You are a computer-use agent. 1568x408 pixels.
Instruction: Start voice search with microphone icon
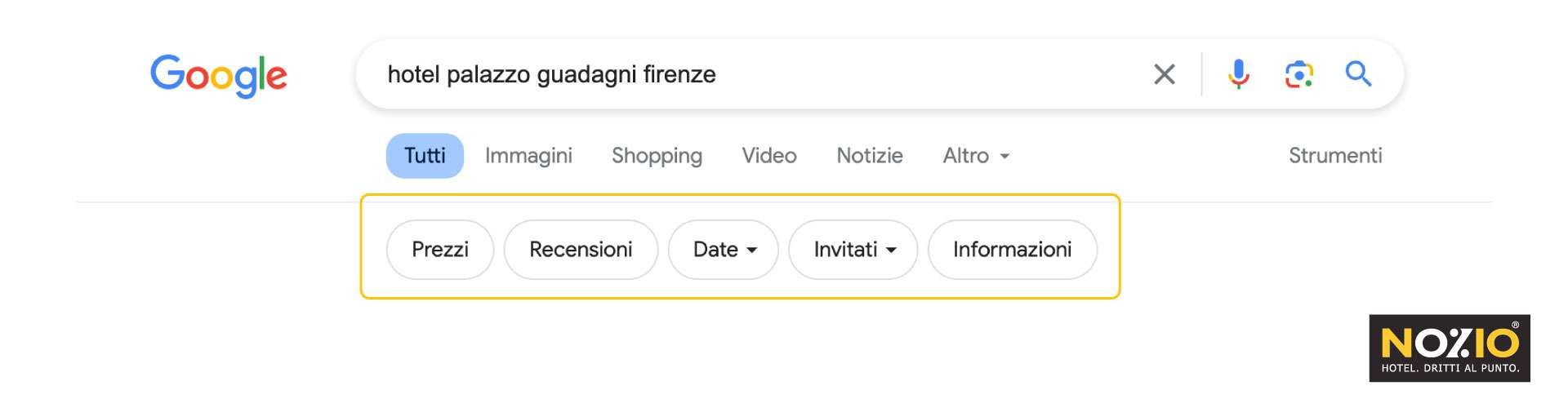[x=1238, y=74]
